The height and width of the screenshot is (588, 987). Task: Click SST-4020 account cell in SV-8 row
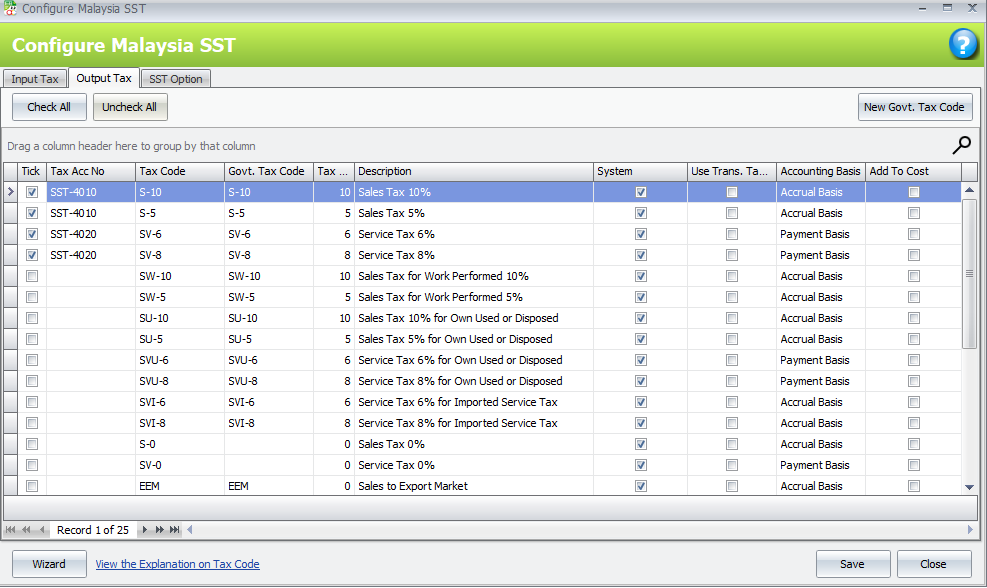(91, 255)
